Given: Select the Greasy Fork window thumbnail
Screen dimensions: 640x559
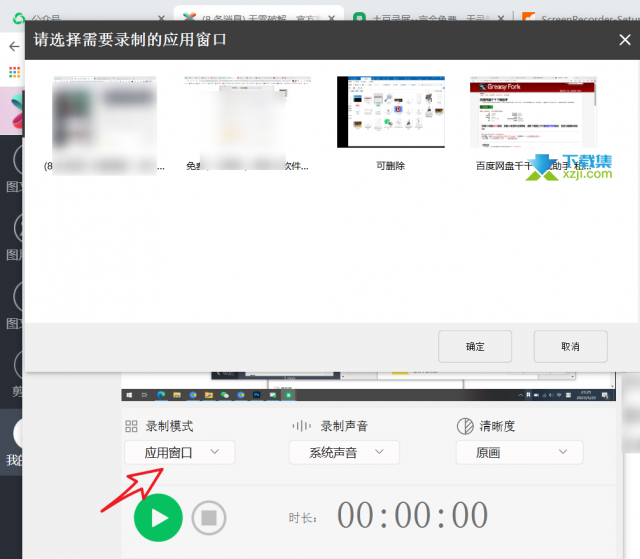Looking at the screenshot, I should [x=533, y=112].
